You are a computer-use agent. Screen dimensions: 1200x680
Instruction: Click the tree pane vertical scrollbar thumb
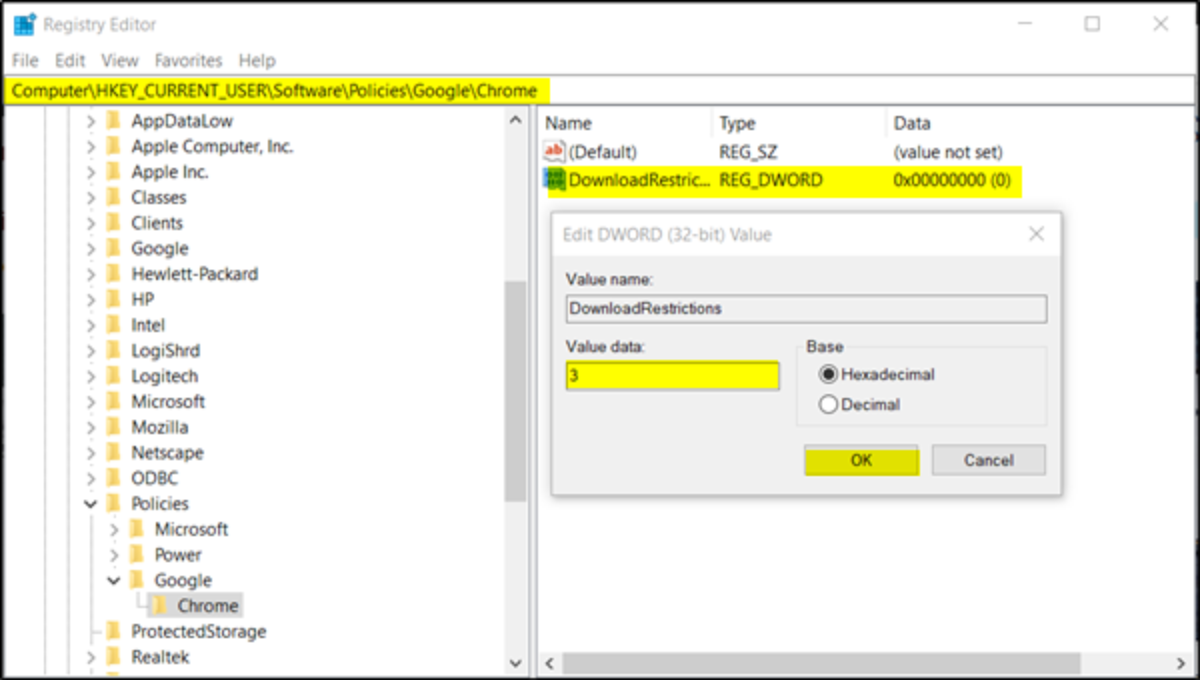point(515,390)
